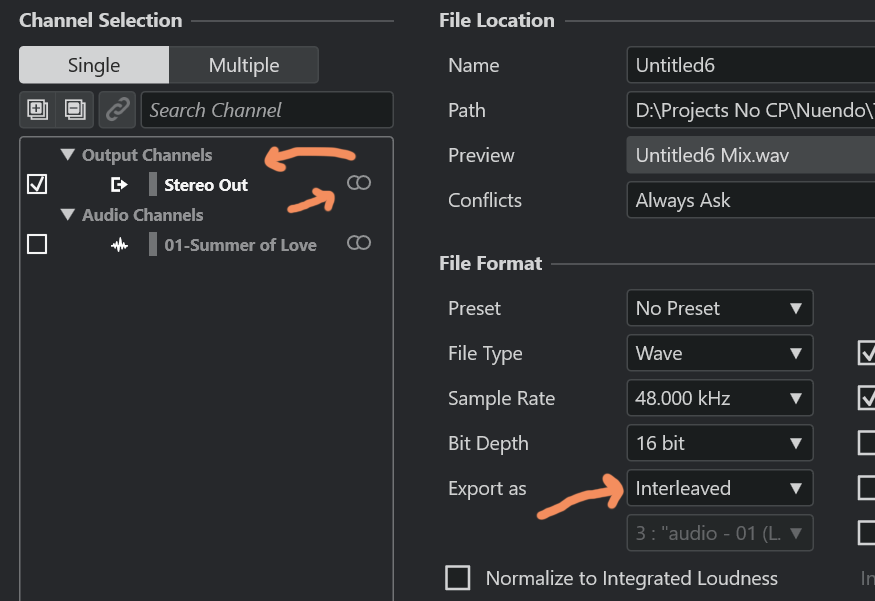Open the File Type Wave dropdown
The width and height of the screenshot is (875, 601).
(719, 353)
